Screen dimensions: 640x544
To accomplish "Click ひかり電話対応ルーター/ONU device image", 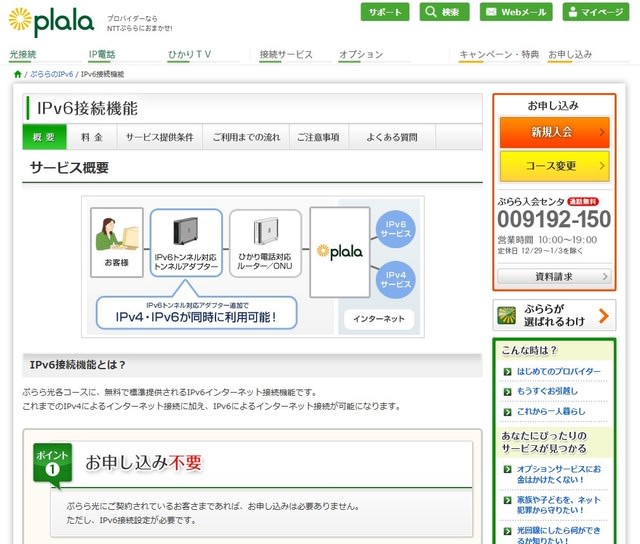I will tap(265, 231).
